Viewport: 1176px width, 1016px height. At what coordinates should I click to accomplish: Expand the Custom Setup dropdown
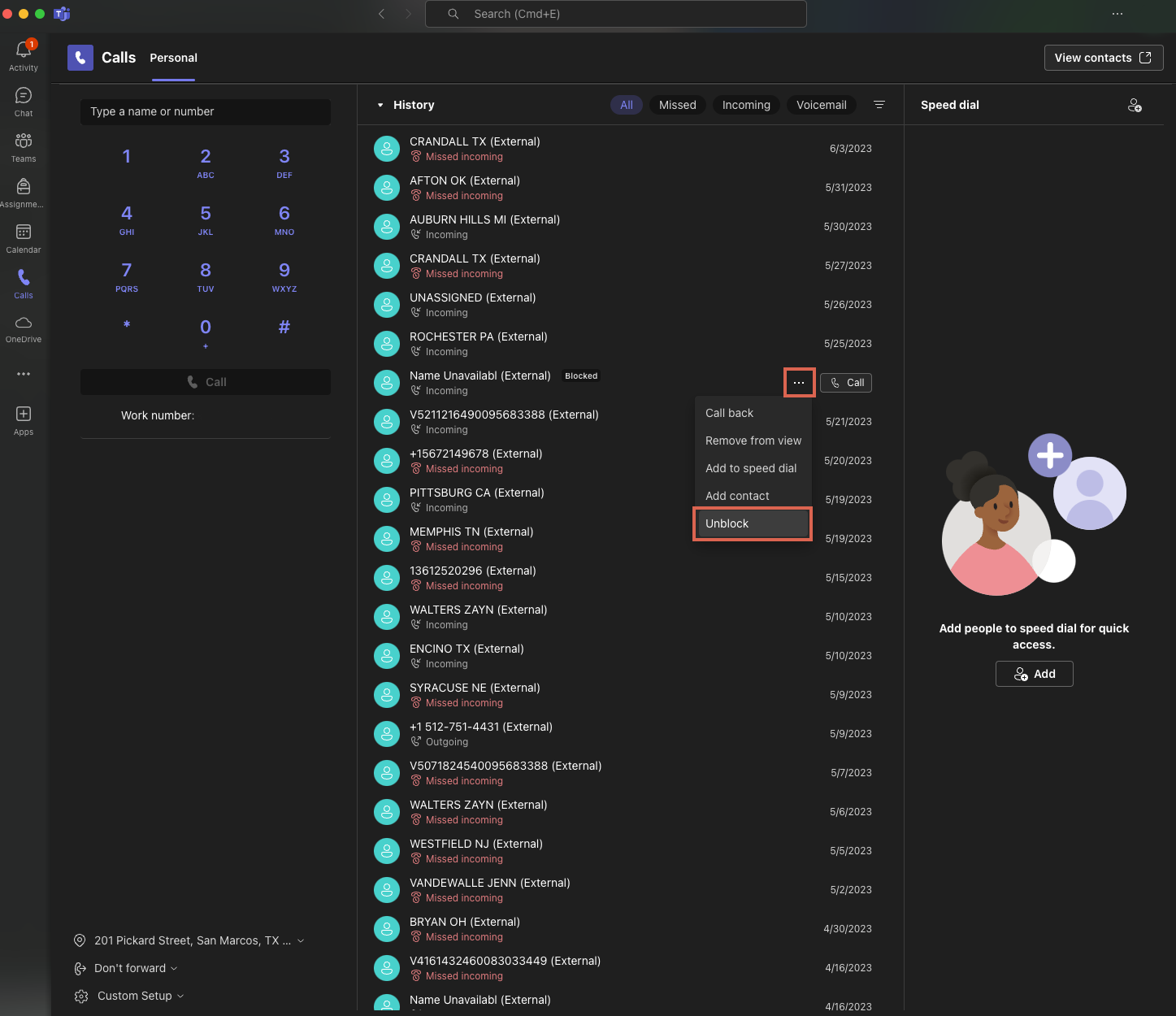click(180, 996)
